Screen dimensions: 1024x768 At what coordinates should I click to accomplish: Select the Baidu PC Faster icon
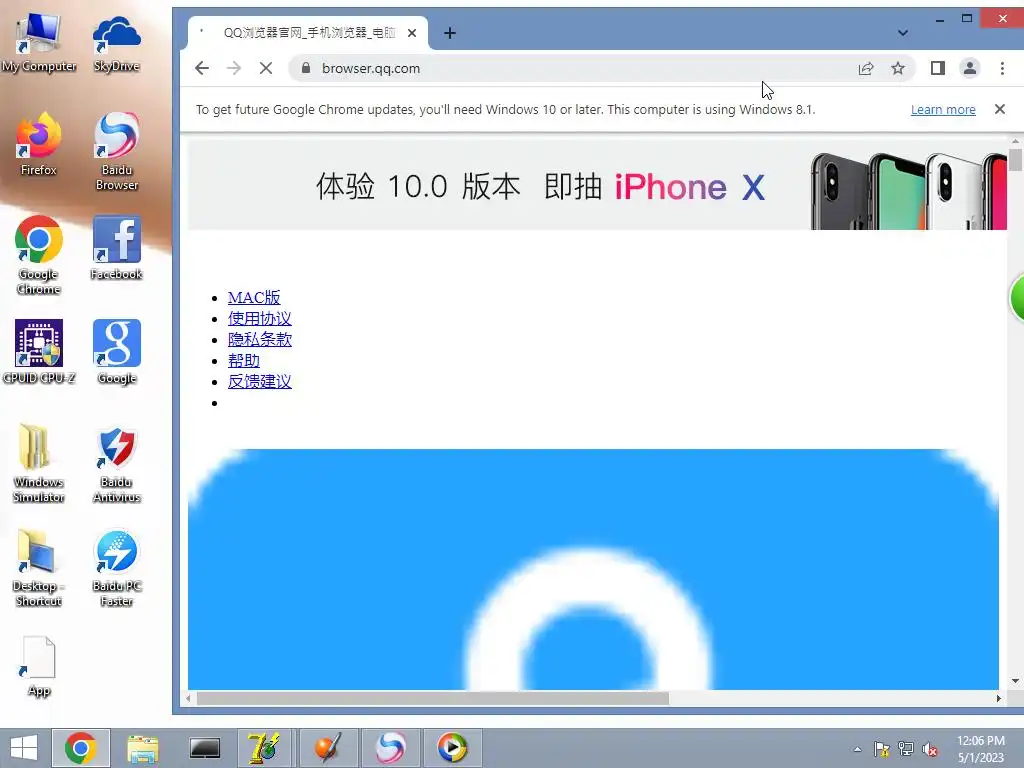click(116, 568)
